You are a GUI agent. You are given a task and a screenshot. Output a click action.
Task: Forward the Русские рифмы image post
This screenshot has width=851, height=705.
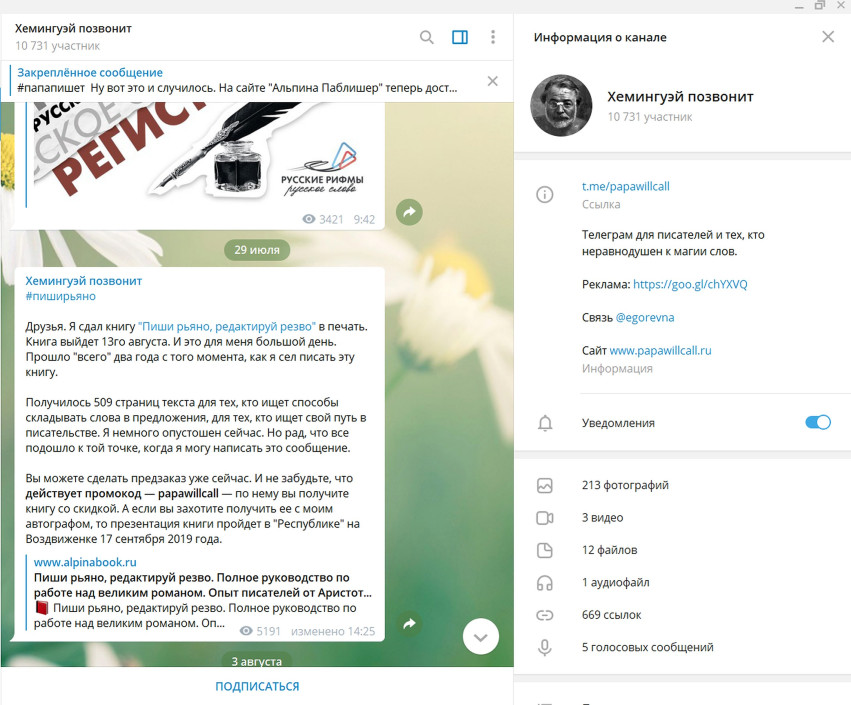click(x=409, y=212)
